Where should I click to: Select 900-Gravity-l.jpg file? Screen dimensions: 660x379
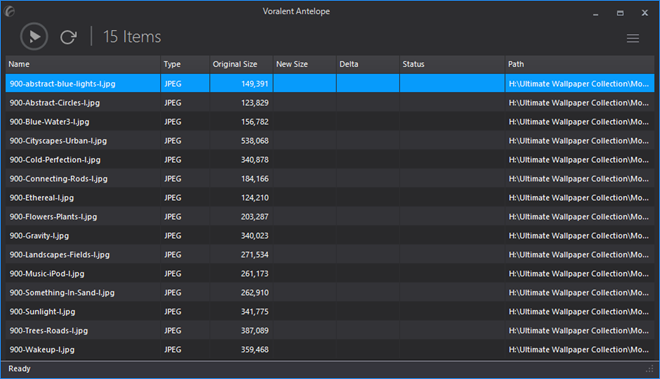click(39, 235)
